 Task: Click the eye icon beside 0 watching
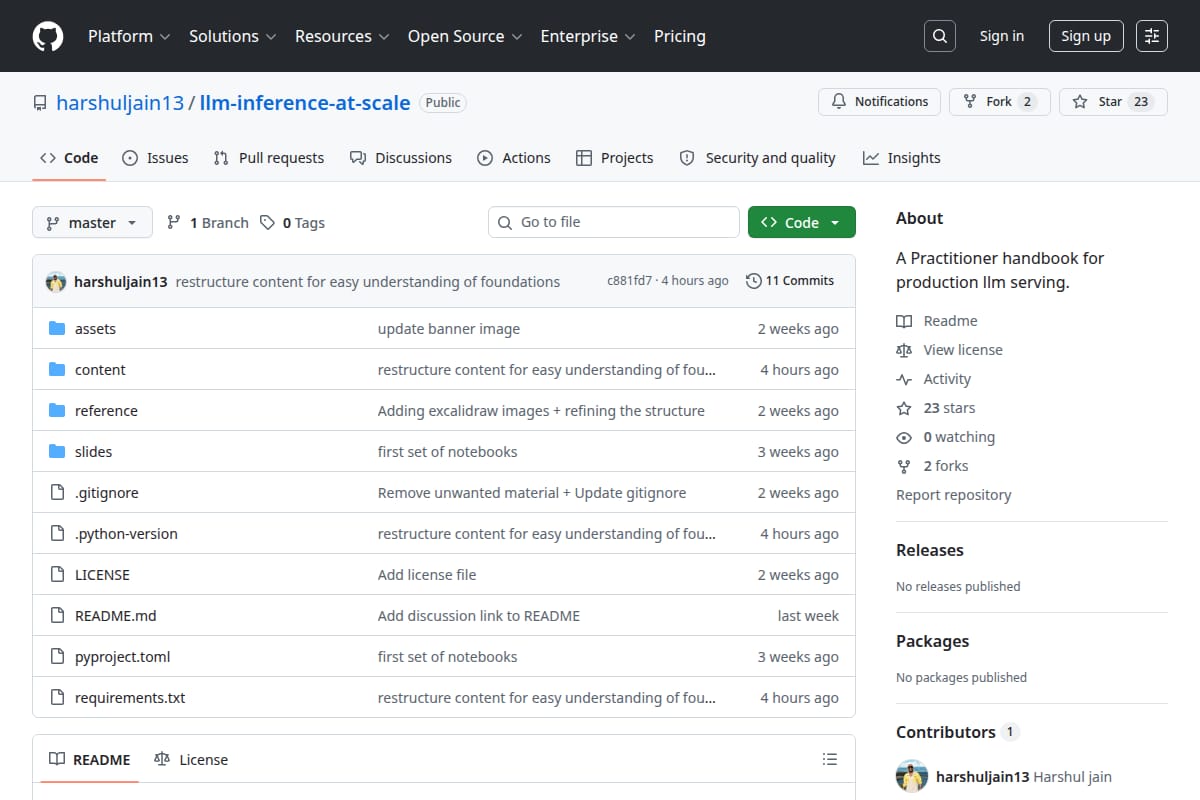[904, 437]
